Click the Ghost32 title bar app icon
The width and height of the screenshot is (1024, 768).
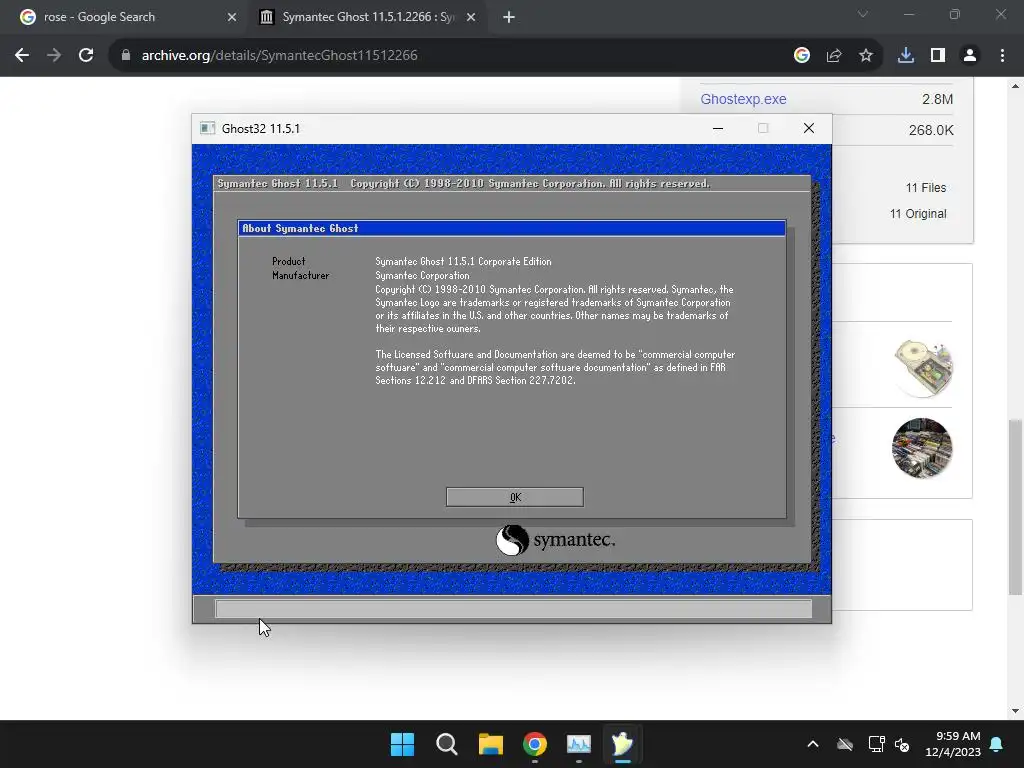(208, 128)
